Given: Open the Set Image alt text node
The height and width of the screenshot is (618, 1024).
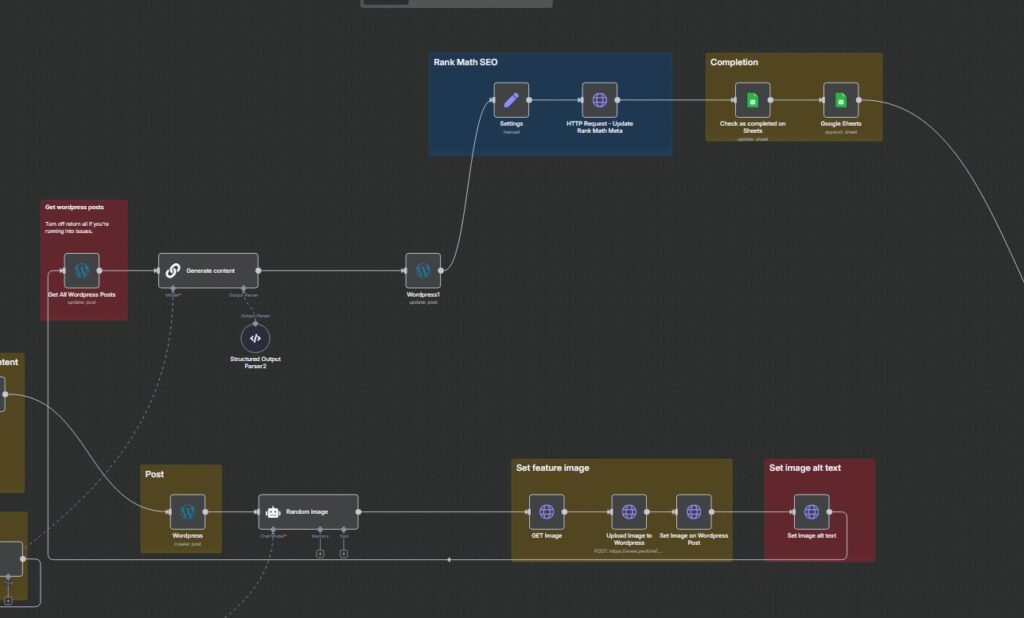Looking at the screenshot, I should 811,512.
